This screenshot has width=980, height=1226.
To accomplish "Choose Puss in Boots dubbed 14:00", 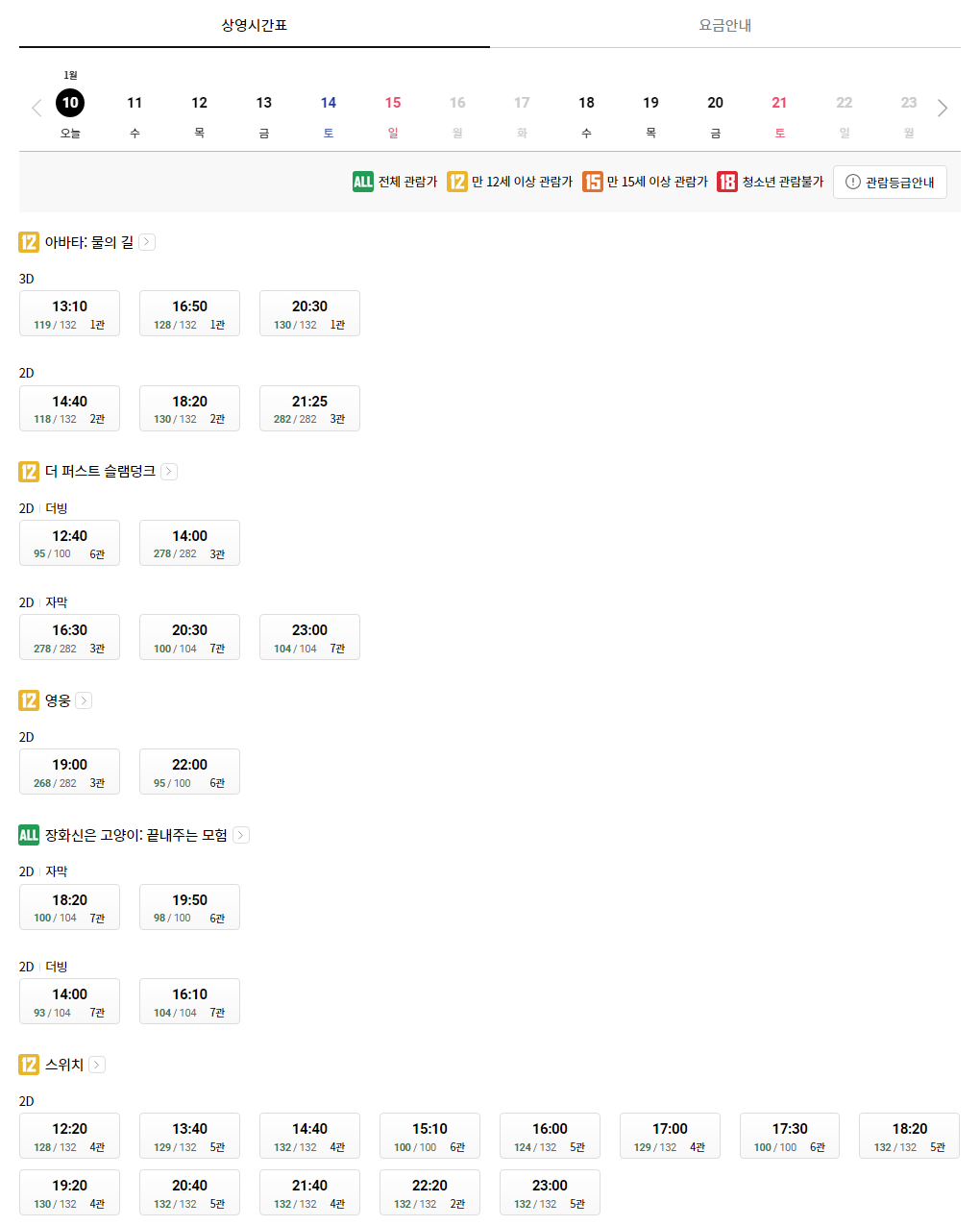I will [69, 1001].
